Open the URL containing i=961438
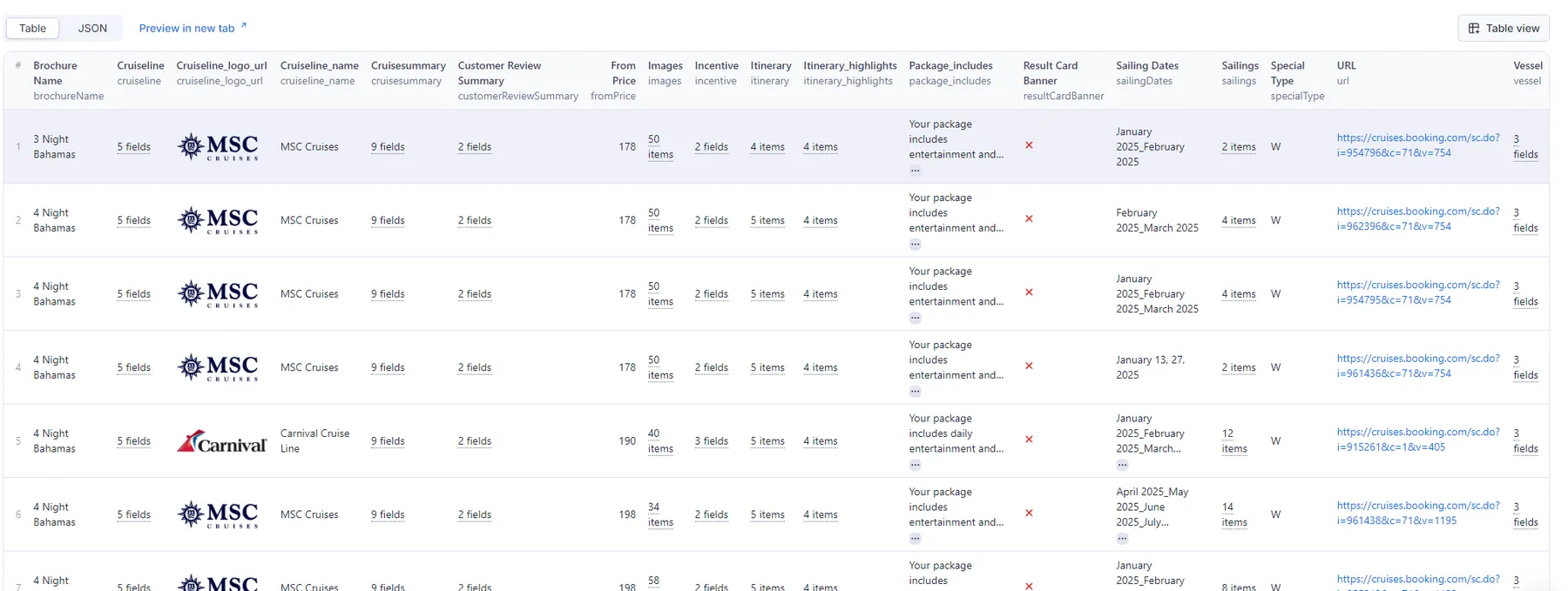This screenshot has width=1568, height=591. click(1418, 513)
